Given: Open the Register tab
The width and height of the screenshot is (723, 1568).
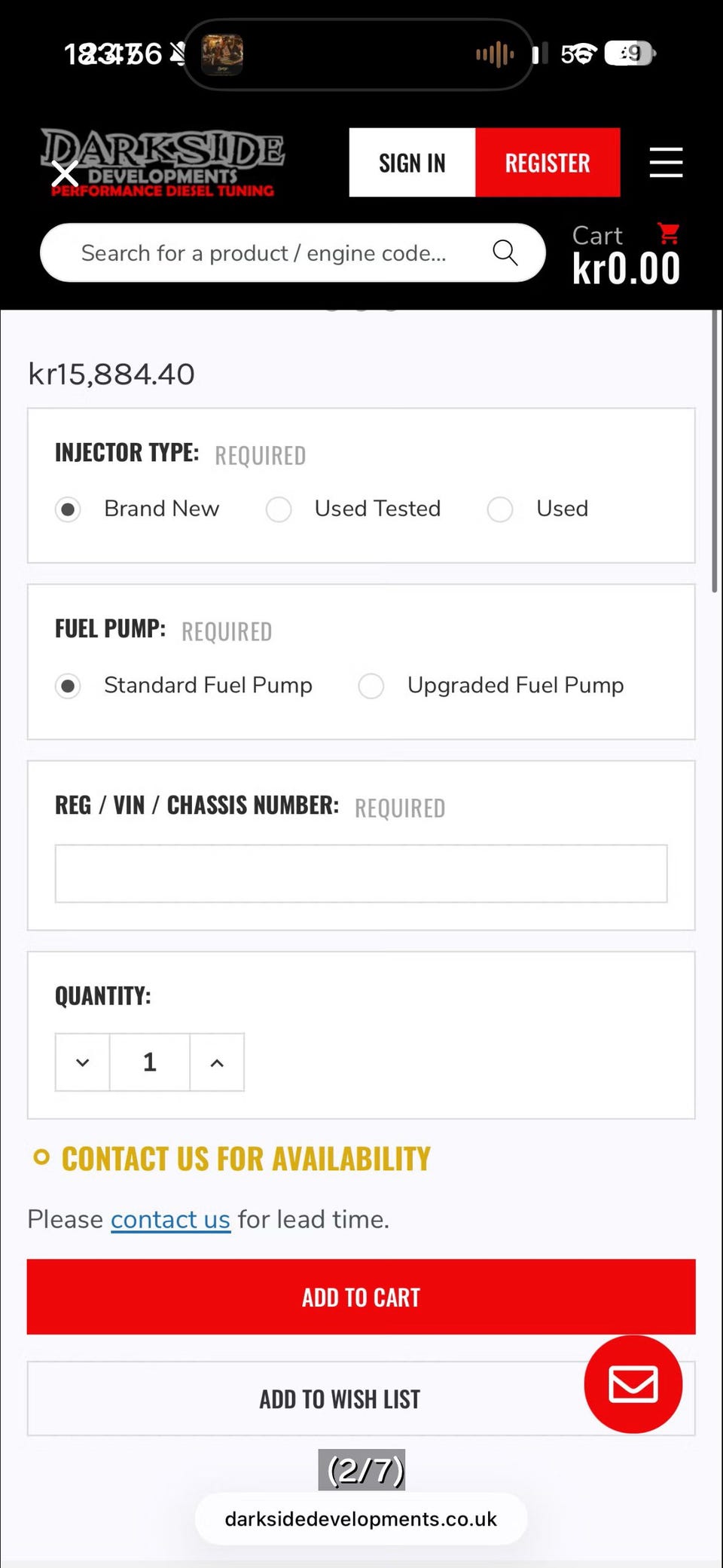Looking at the screenshot, I should [548, 163].
